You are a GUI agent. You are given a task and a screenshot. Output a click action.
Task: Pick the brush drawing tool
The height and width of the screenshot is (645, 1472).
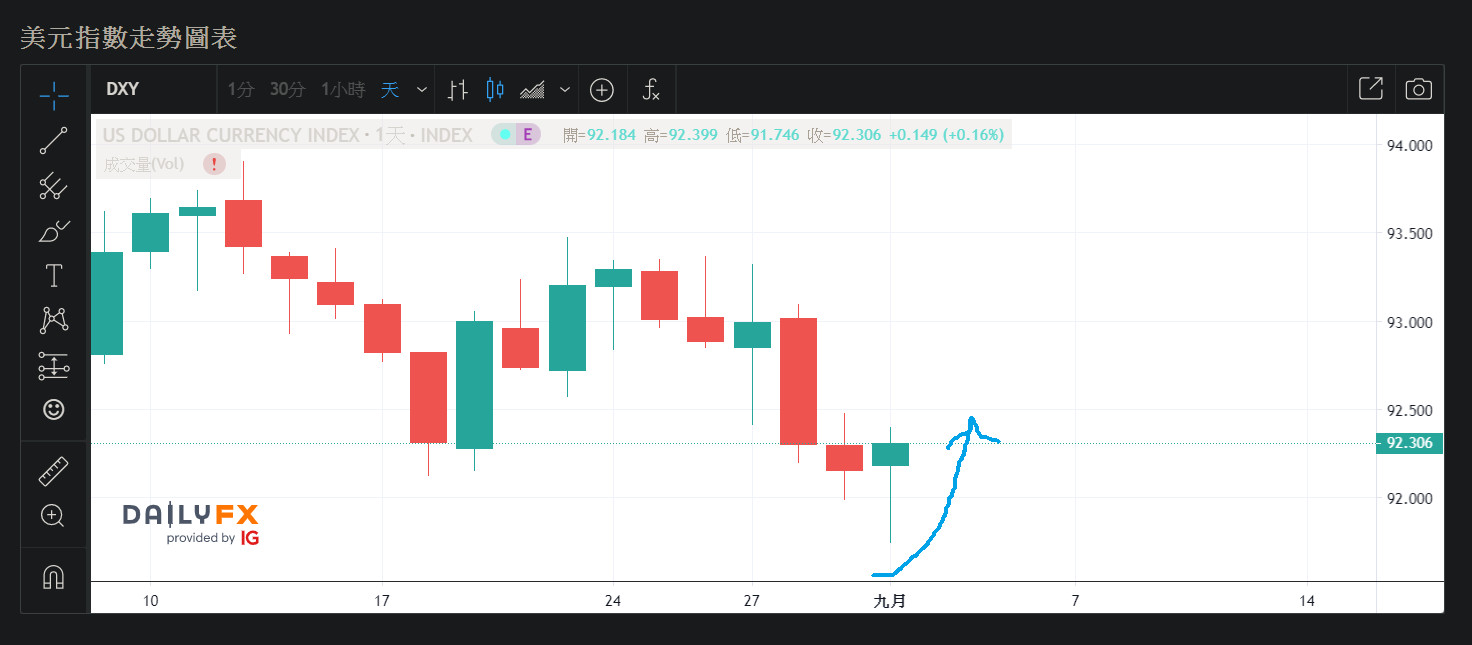pos(54,231)
